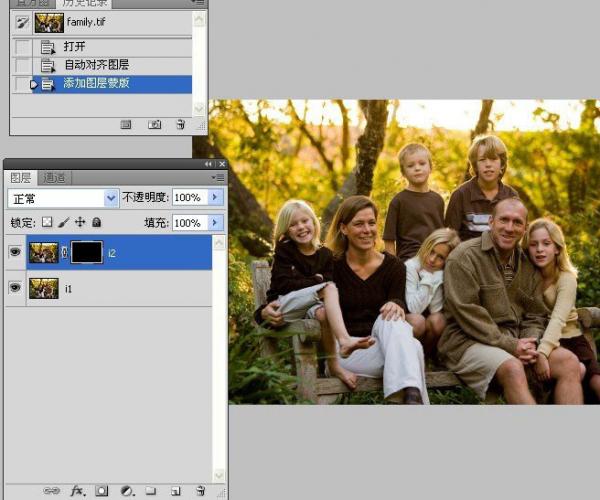The width and height of the screenshot is (600, 500).
Task: Lock transparent pixels icon
Action: [47, 222]
